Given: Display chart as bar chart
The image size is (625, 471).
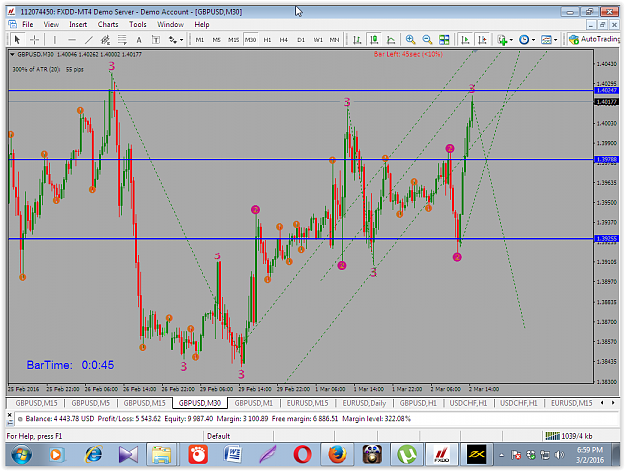Looking at the screenshot, I should [357, 39].
